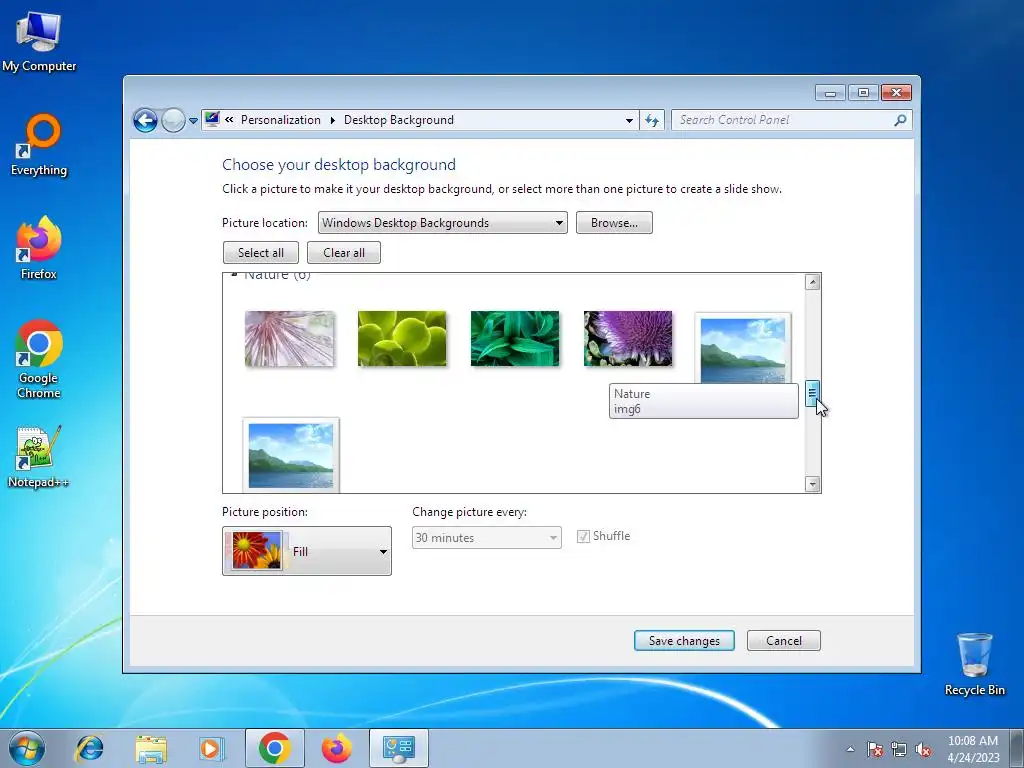Click the Forward navigation arrow
The width and height of the screenshot is (1024, 768).
(x=173, y=120)
